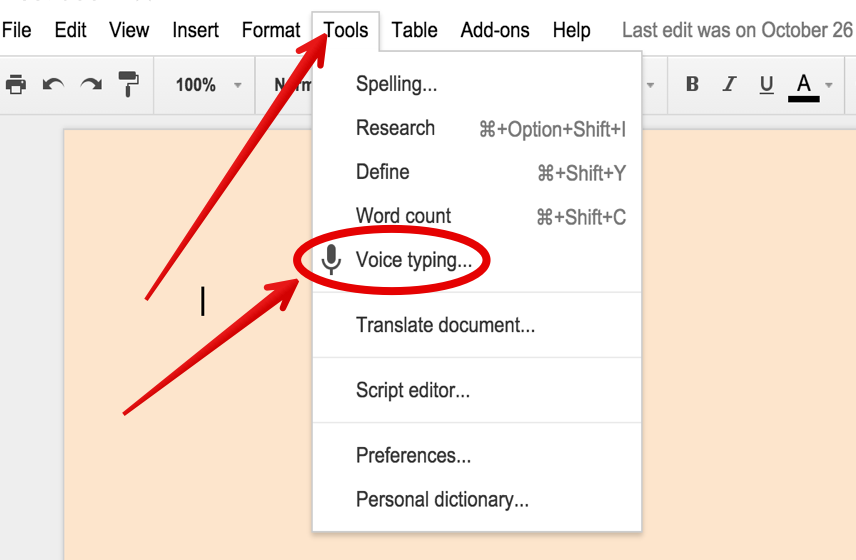Open the Script editor
The width and height of the screenshot is (856, 560).
click(412, 390)
